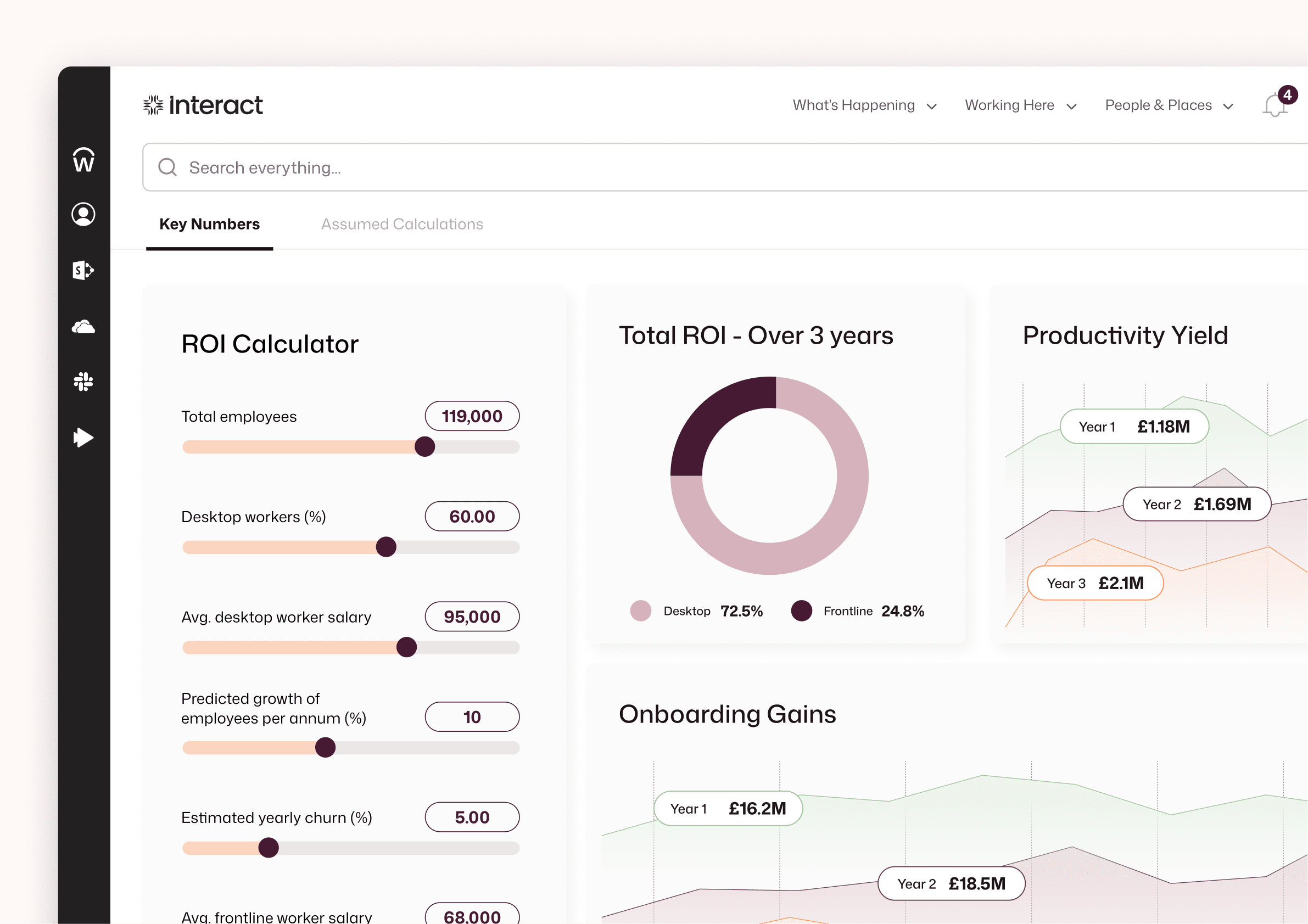The width and height of the screenshot is (1308, 924).
Task: Edit the Total employees value 119,000
Action: pyautogui.click(x=472, y=416)
